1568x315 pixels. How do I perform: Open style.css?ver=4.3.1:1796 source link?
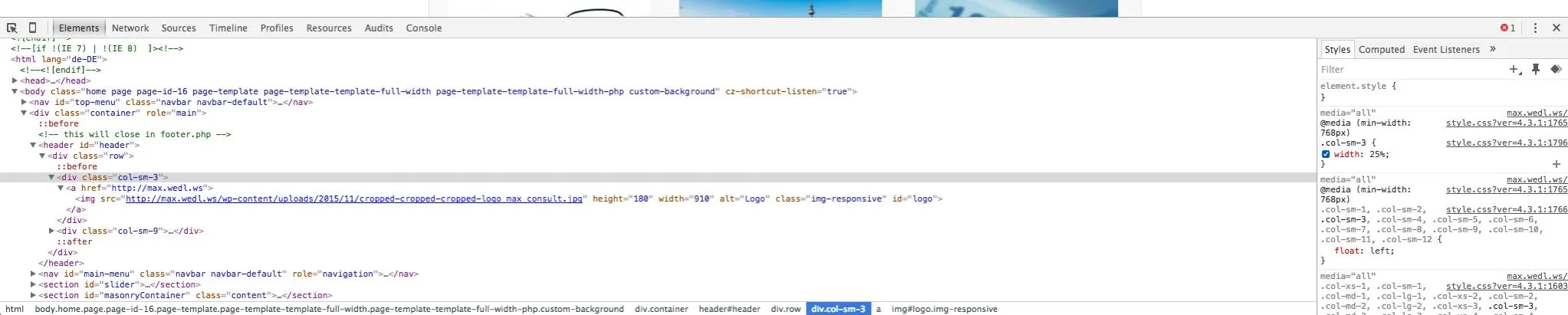[x=1507, y=143]
